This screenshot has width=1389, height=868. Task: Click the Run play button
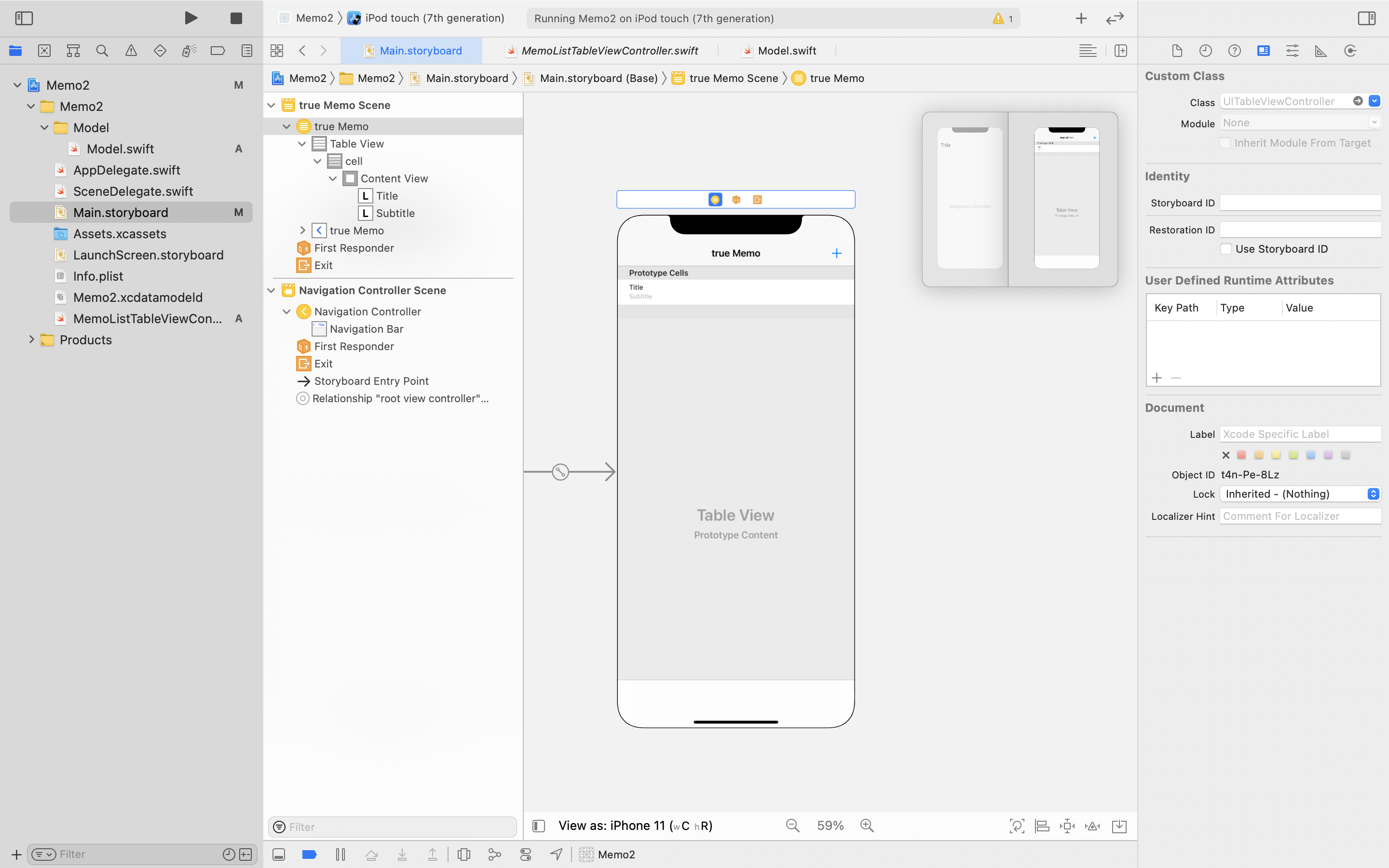[x=191, y=18]
